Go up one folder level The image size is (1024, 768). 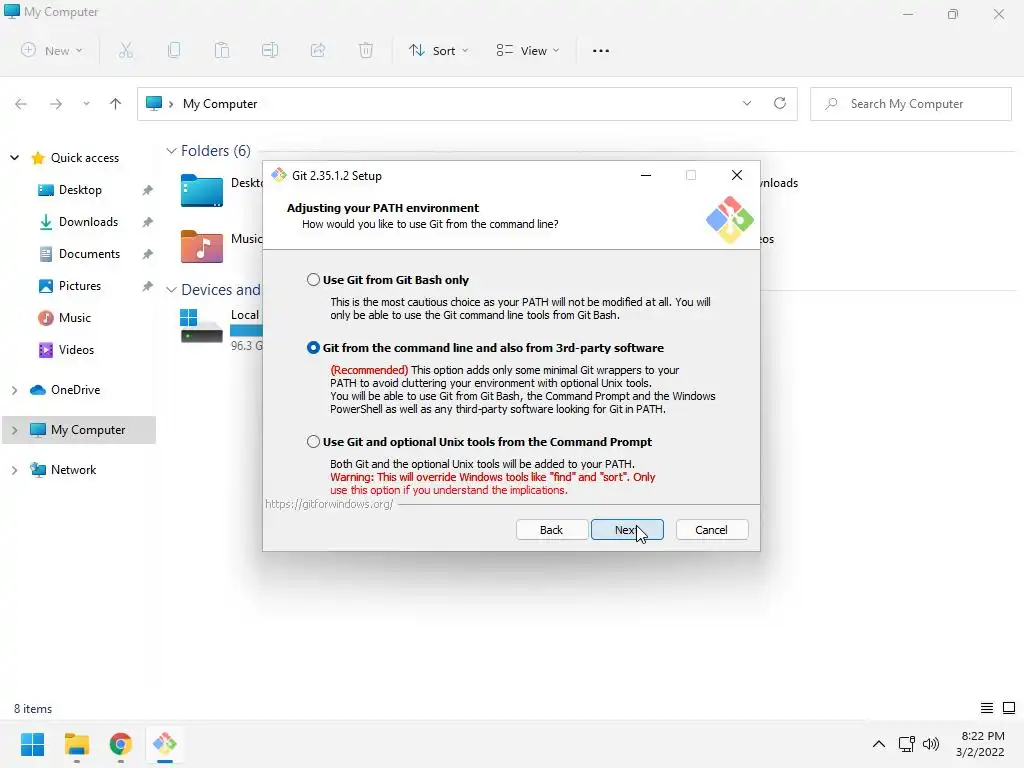tap(116, 104)
